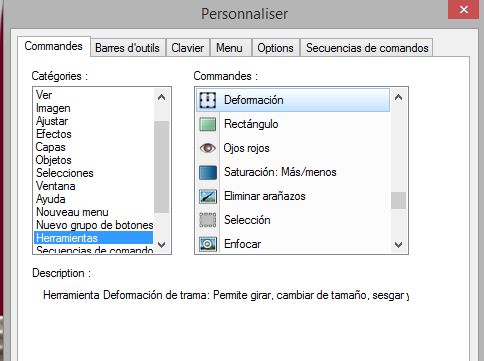Choose Nuevo grupo de botones category
Screen dimensions: 484x361
point(95,225)
